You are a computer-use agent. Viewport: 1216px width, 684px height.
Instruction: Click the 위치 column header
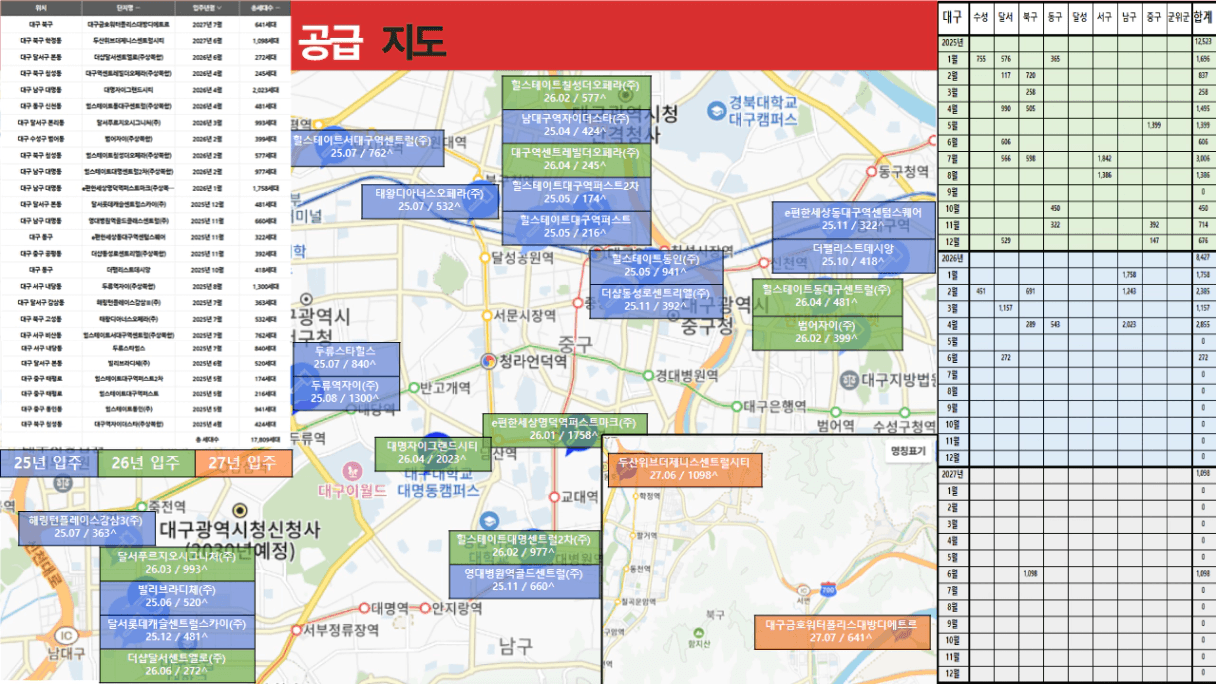click(x=41, y=6)
